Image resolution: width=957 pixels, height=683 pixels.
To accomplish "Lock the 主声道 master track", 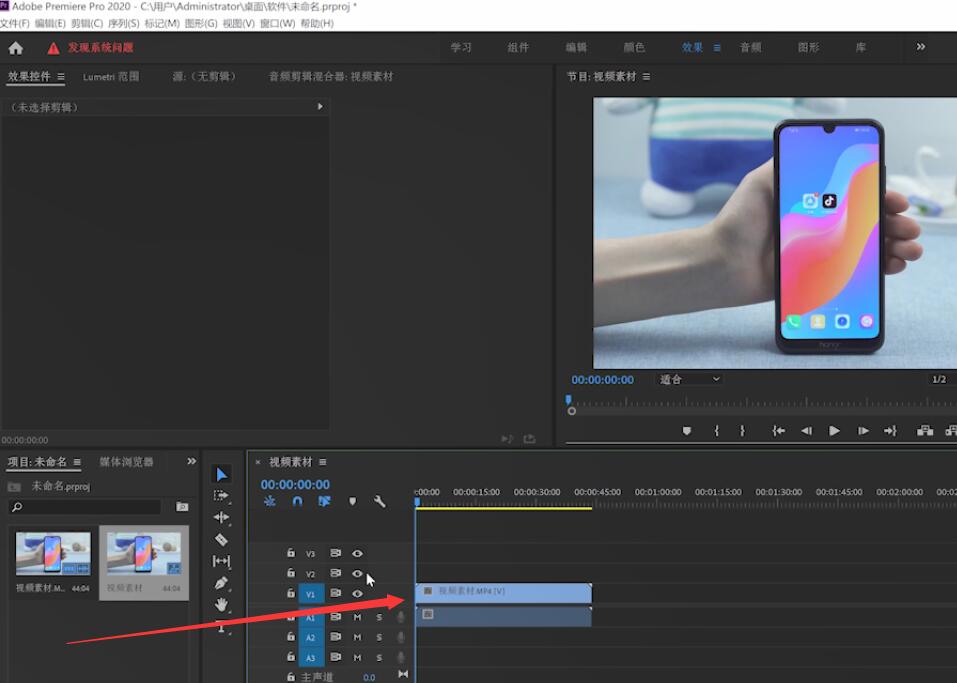I will point(291,677).
